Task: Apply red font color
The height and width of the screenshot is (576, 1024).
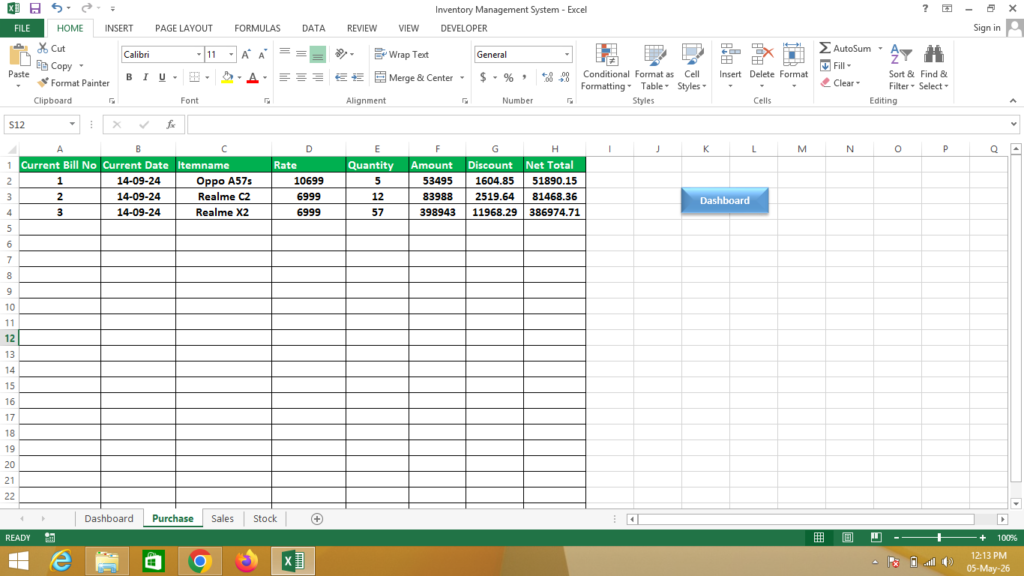Action: [253, 77]
